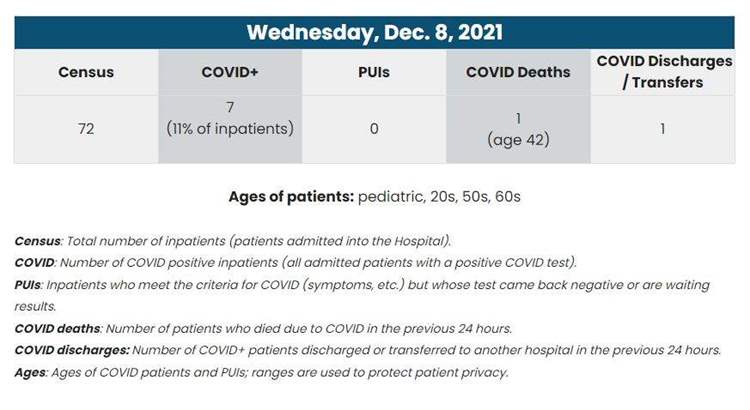750x410 pixels.
Task: Select the COVID Discharges / Transfers header
Action: click(663, 72)
